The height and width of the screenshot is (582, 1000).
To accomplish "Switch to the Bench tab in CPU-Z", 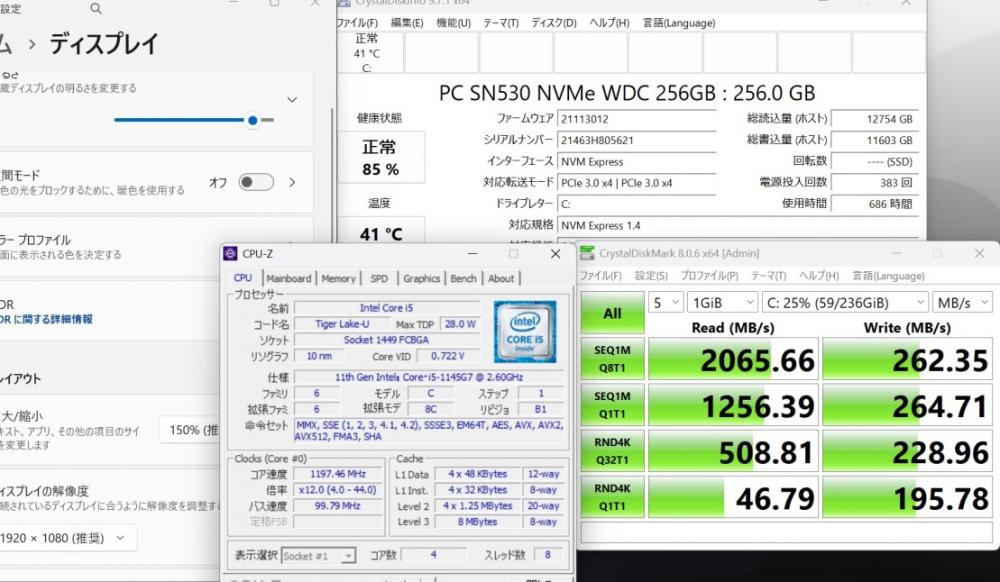I will click(463, 279).
